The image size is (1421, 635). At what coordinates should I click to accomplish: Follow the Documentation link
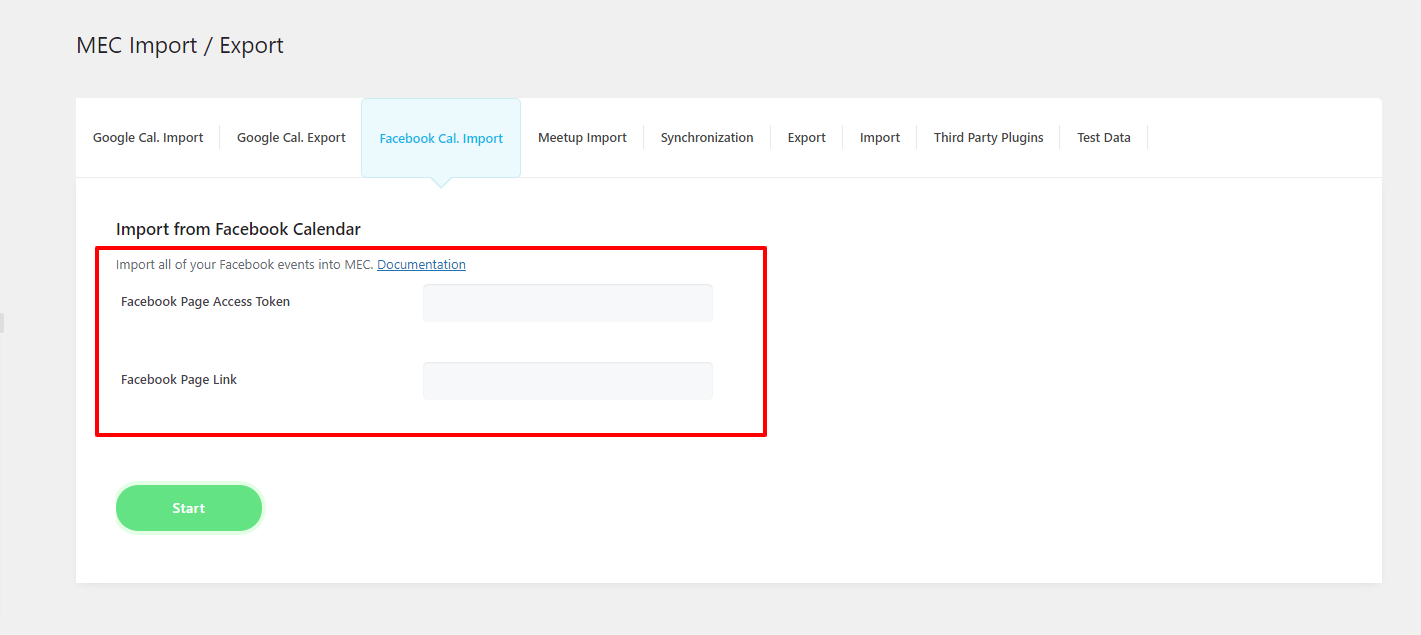[x=421, y=265]
